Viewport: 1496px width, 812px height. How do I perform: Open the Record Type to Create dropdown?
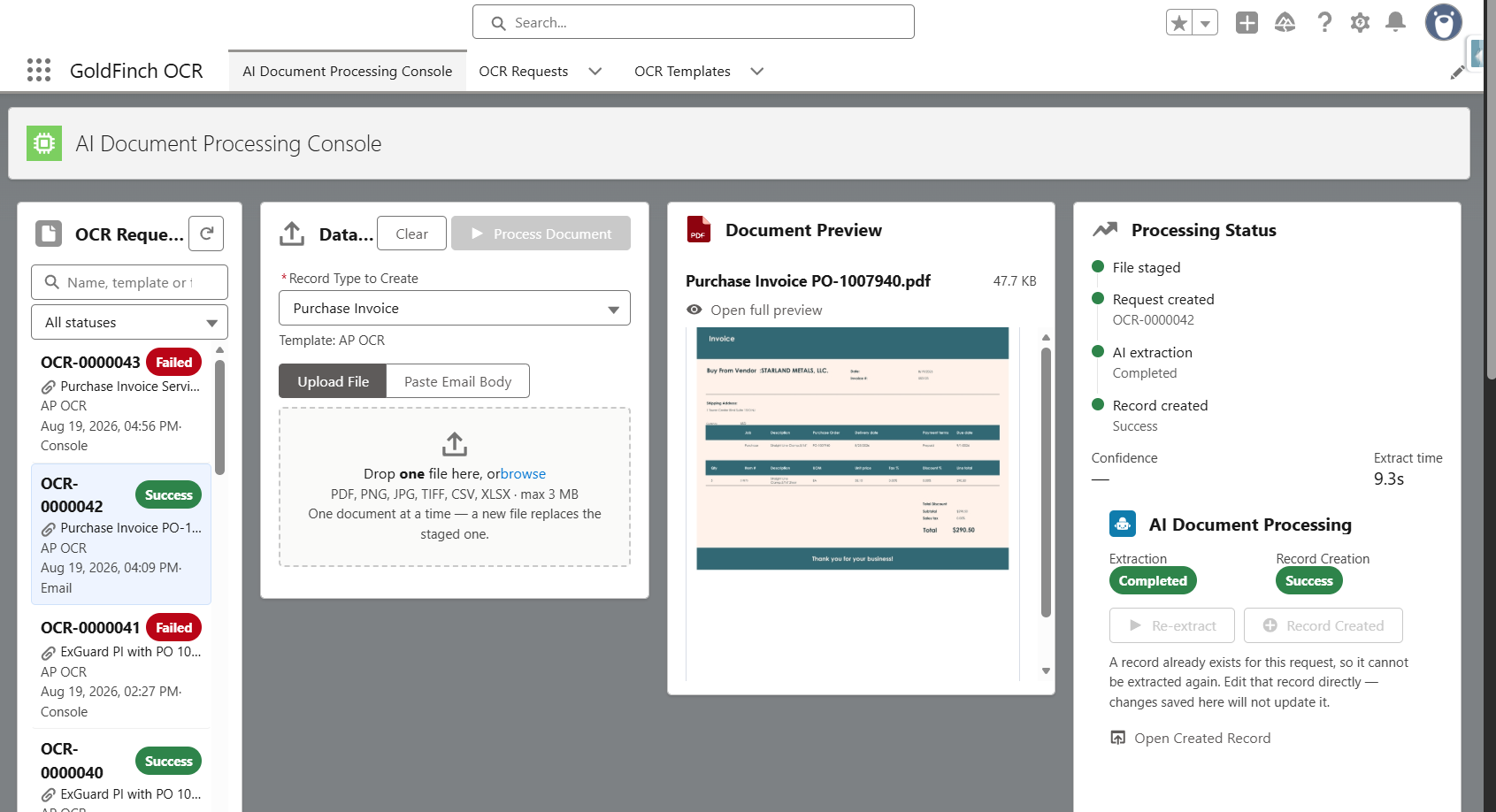click(455, 308)
